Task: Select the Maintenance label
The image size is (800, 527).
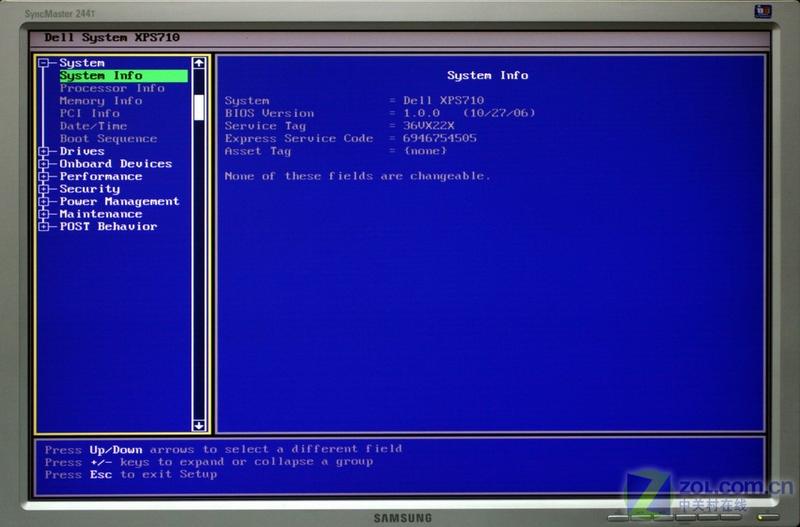Action: [101, 214]
